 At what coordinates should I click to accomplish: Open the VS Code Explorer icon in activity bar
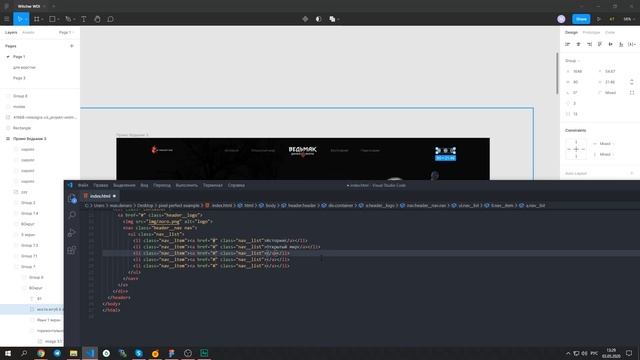[x=72, y=198]
